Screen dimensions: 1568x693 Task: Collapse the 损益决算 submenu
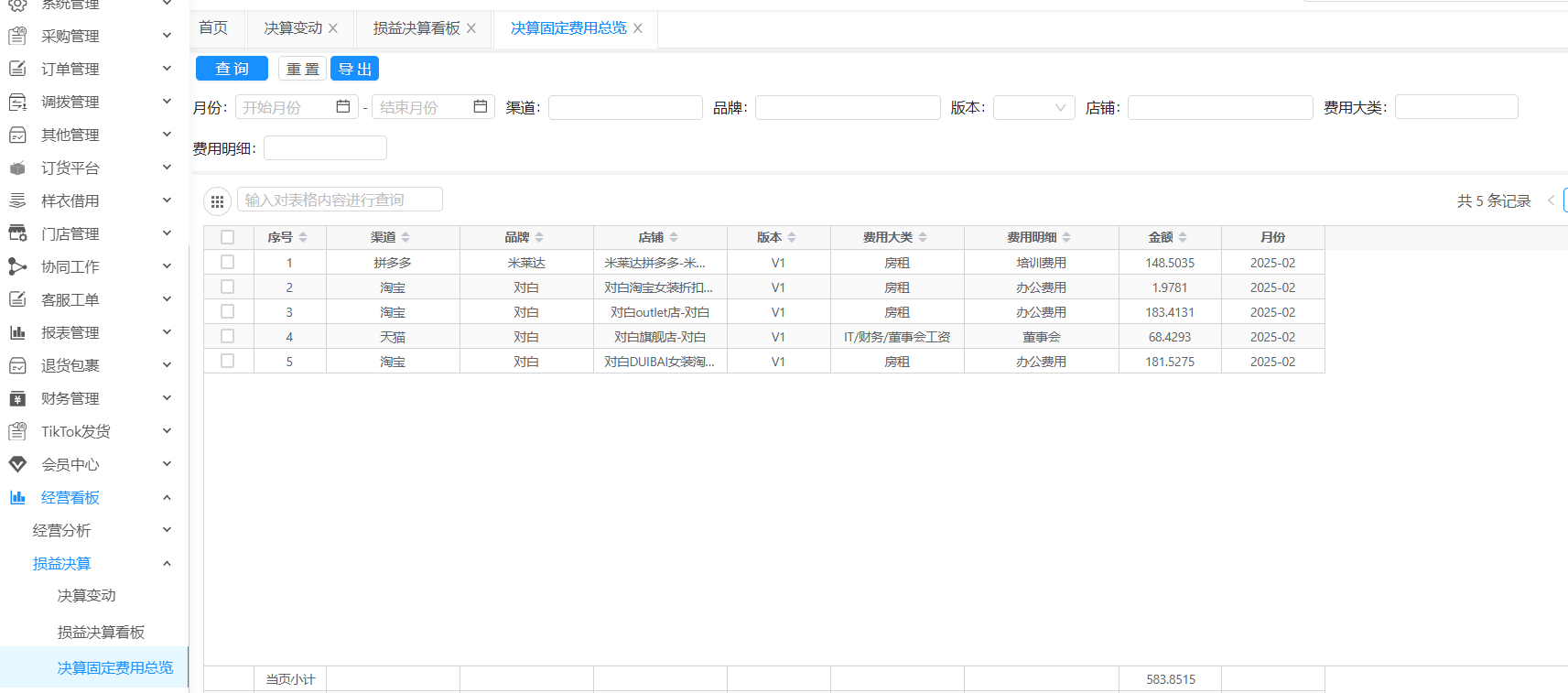coord(167,563)
